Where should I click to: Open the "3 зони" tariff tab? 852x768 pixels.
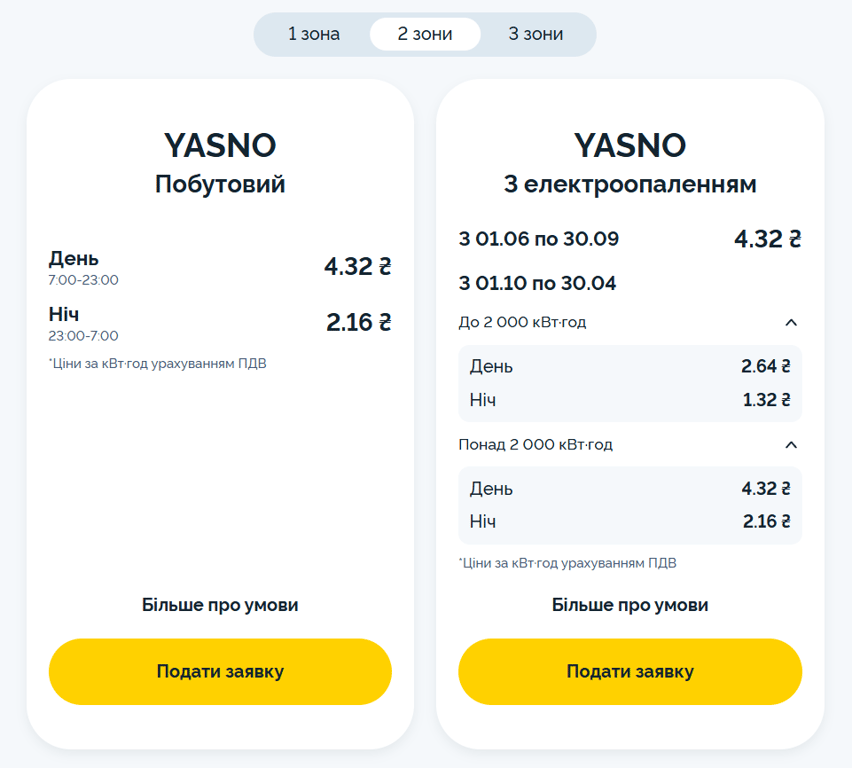point(535,34)
